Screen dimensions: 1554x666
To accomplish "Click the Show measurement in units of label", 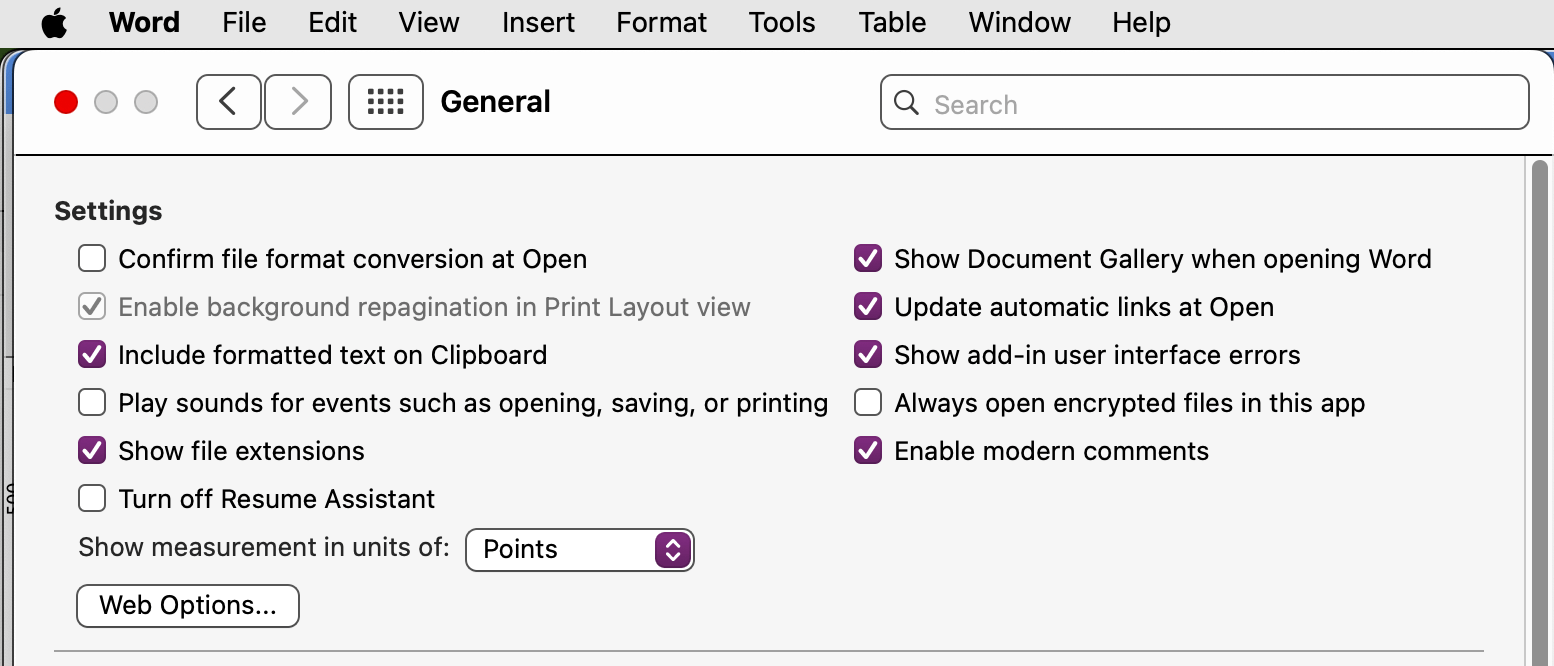I will pos(264,547).
